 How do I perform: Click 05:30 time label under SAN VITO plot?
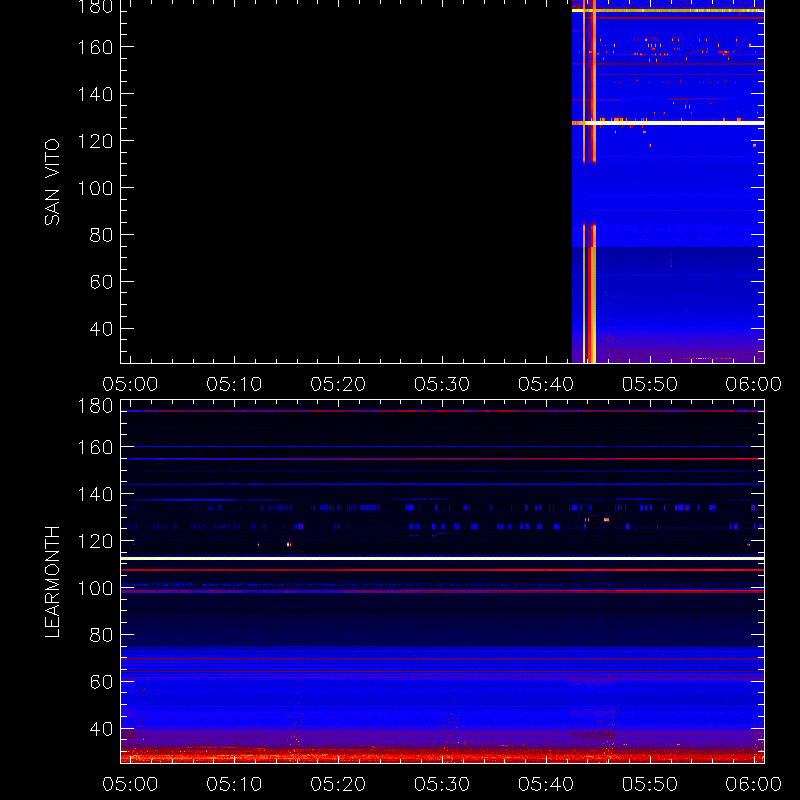[x=442, y=384]
